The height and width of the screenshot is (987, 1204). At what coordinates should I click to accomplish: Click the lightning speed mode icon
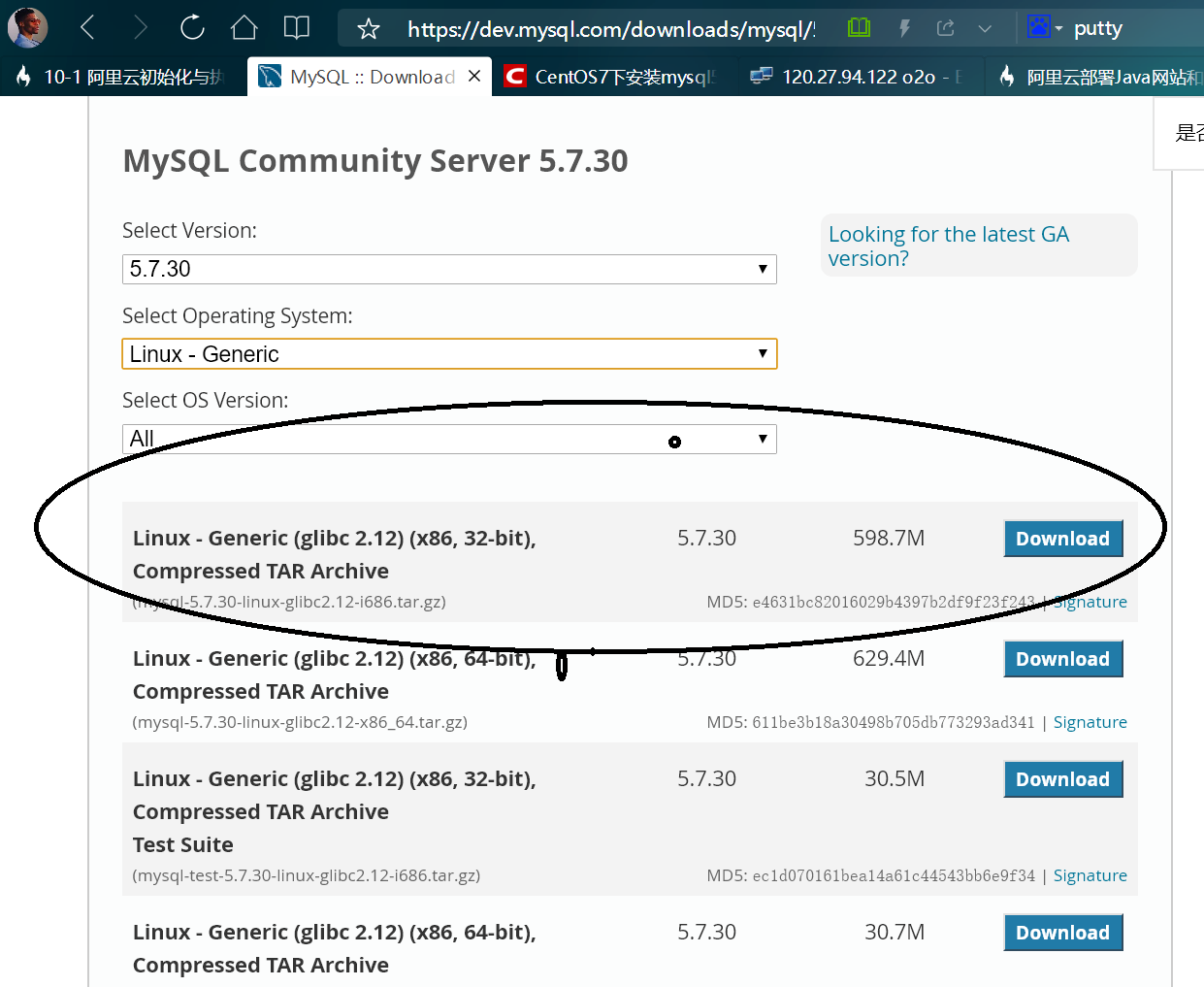904,28
